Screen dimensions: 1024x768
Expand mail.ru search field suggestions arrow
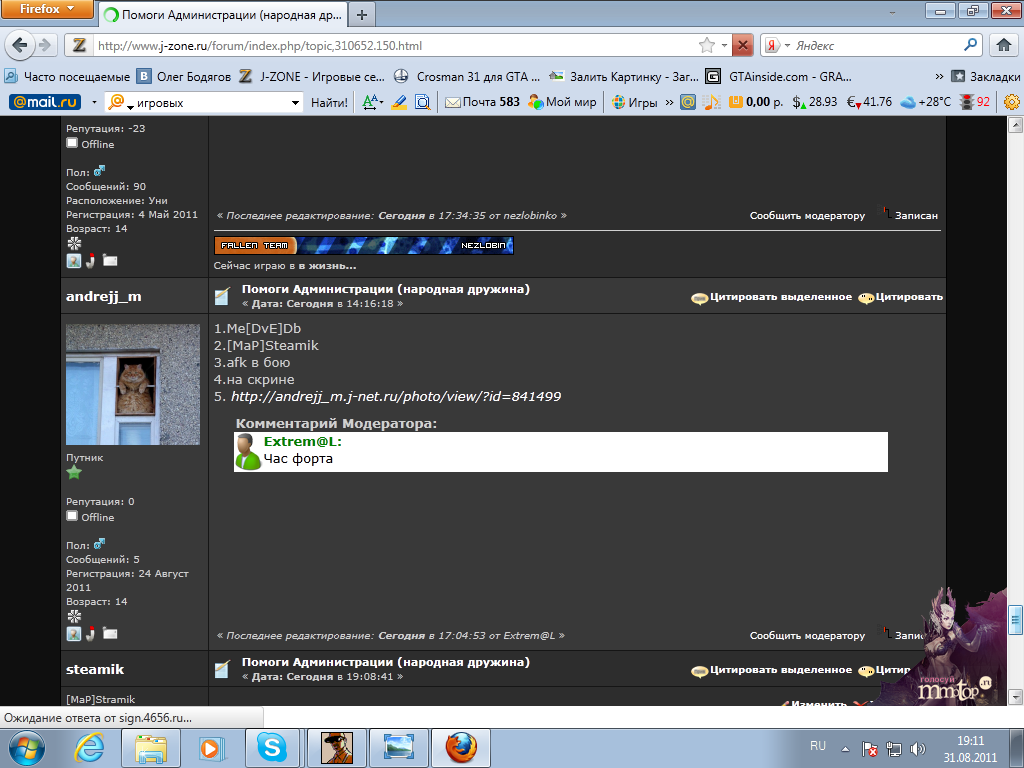295,103
